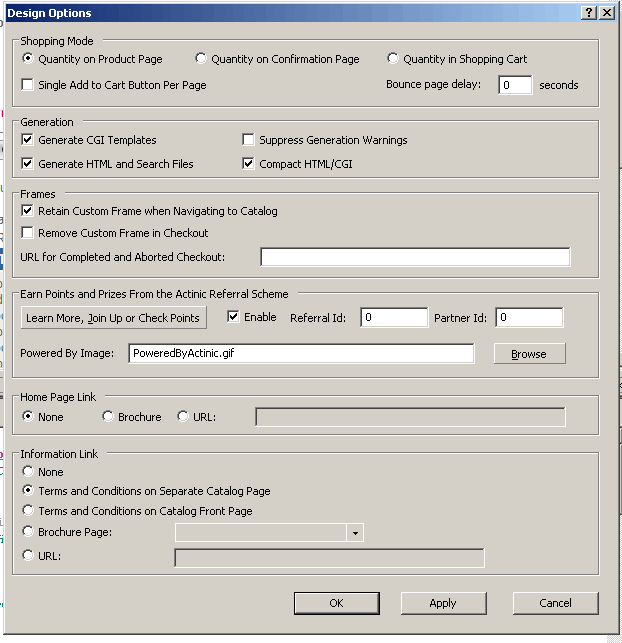This screenshot has height=643, width=622.
Task: Uncheck Compact HTML/CGI option
Action: [x=249, y=163]
